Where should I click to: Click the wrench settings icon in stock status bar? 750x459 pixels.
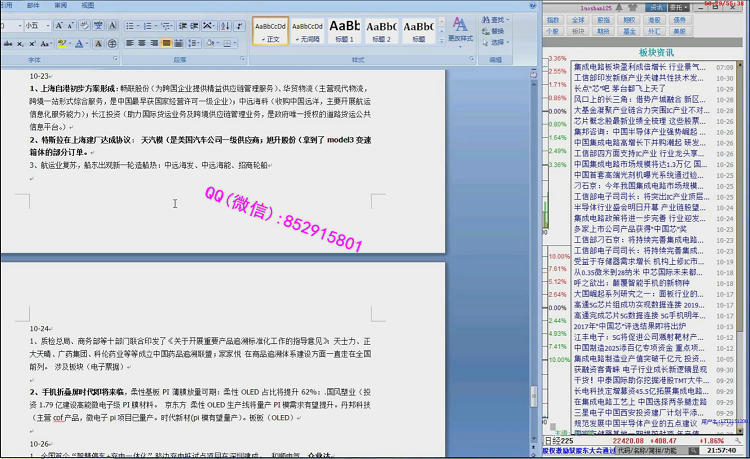[736, 439]
